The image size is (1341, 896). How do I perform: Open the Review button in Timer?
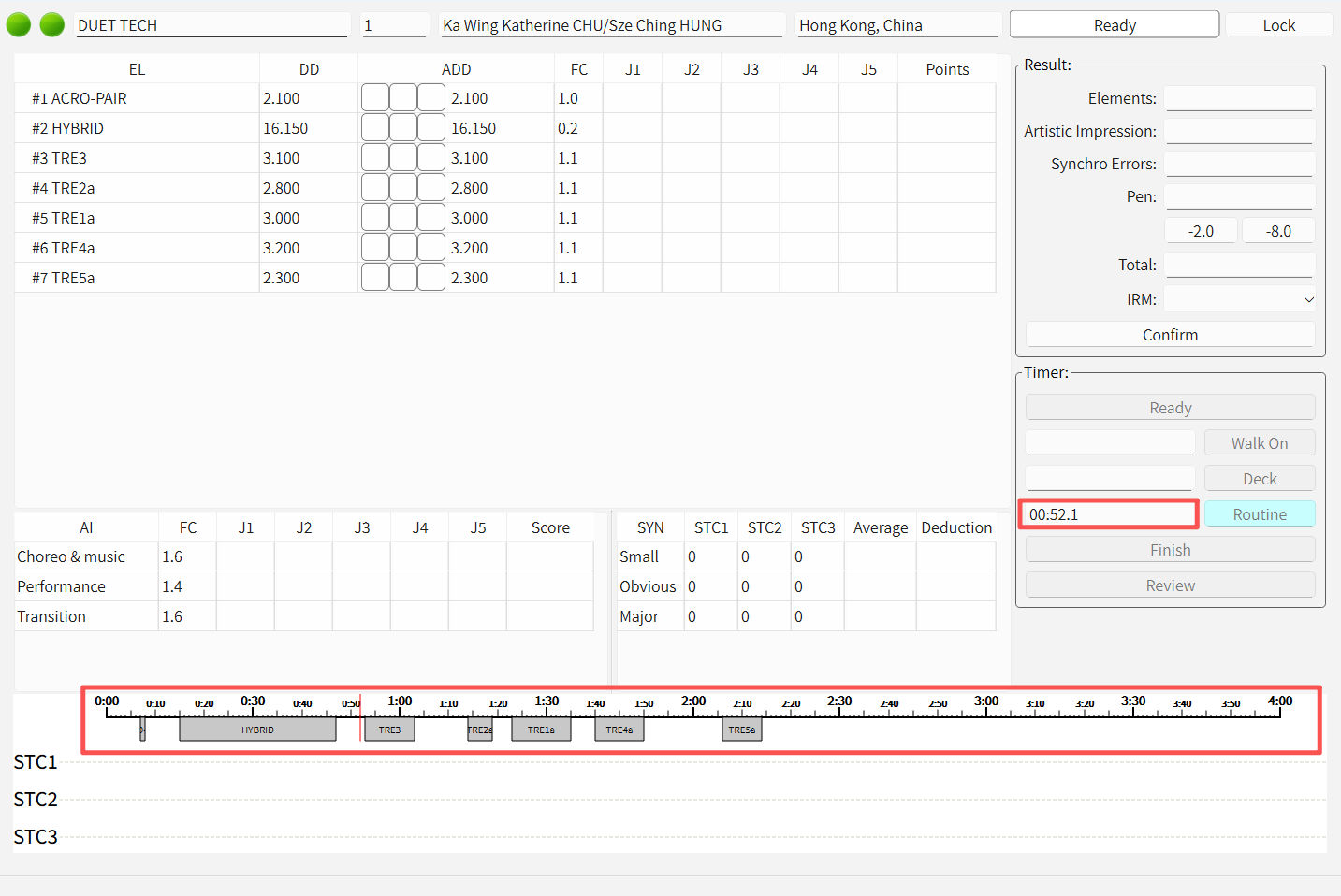pyautogui.click(x=1171, y=585)
